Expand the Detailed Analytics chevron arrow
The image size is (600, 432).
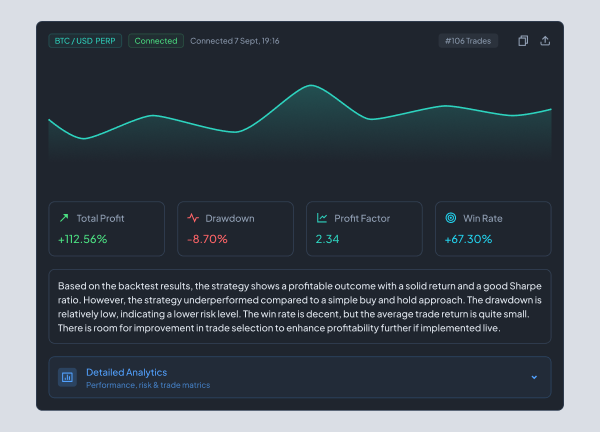click(534, 377)
